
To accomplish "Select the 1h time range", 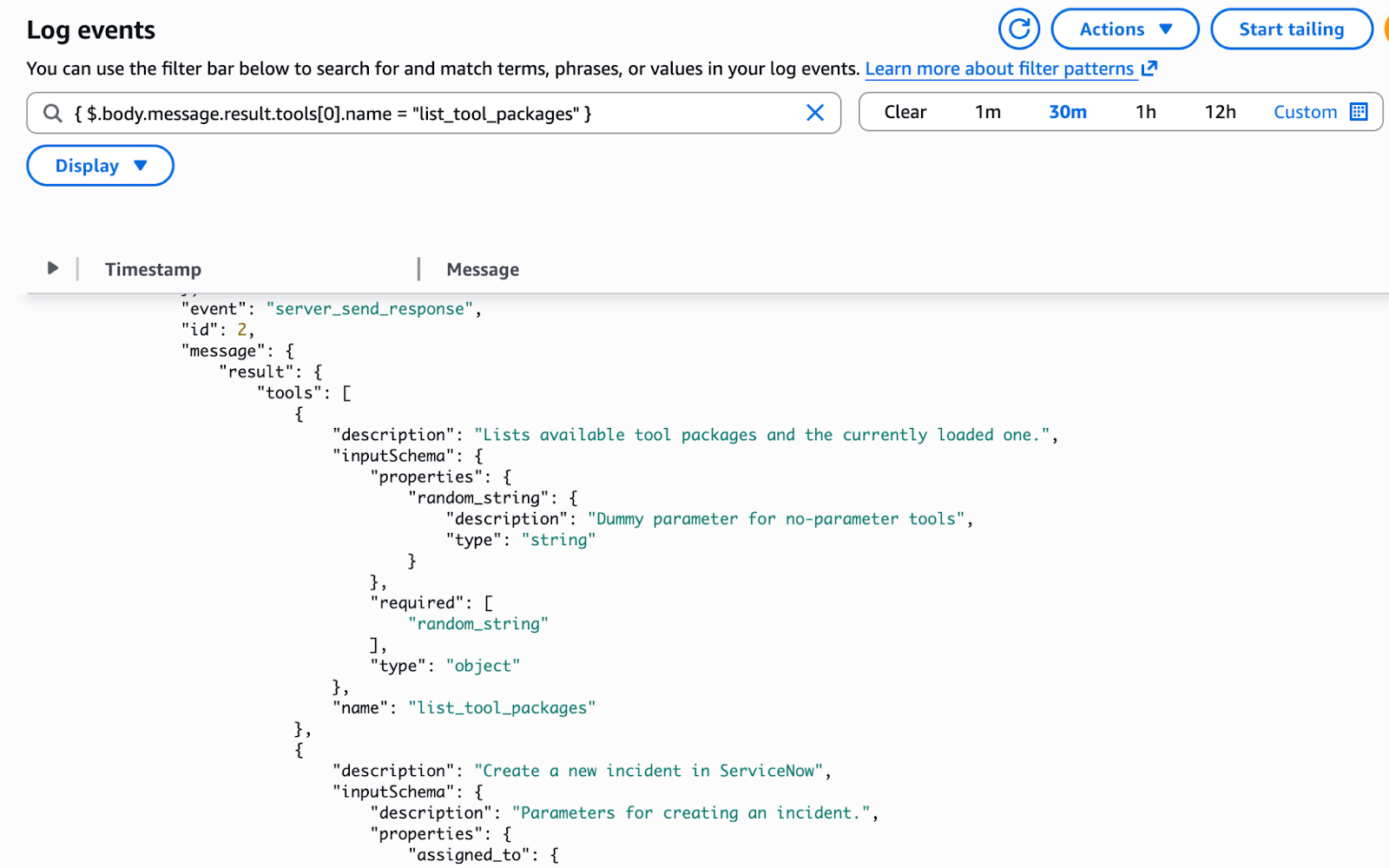I will pyautogui.click(x=1145, y=112).
